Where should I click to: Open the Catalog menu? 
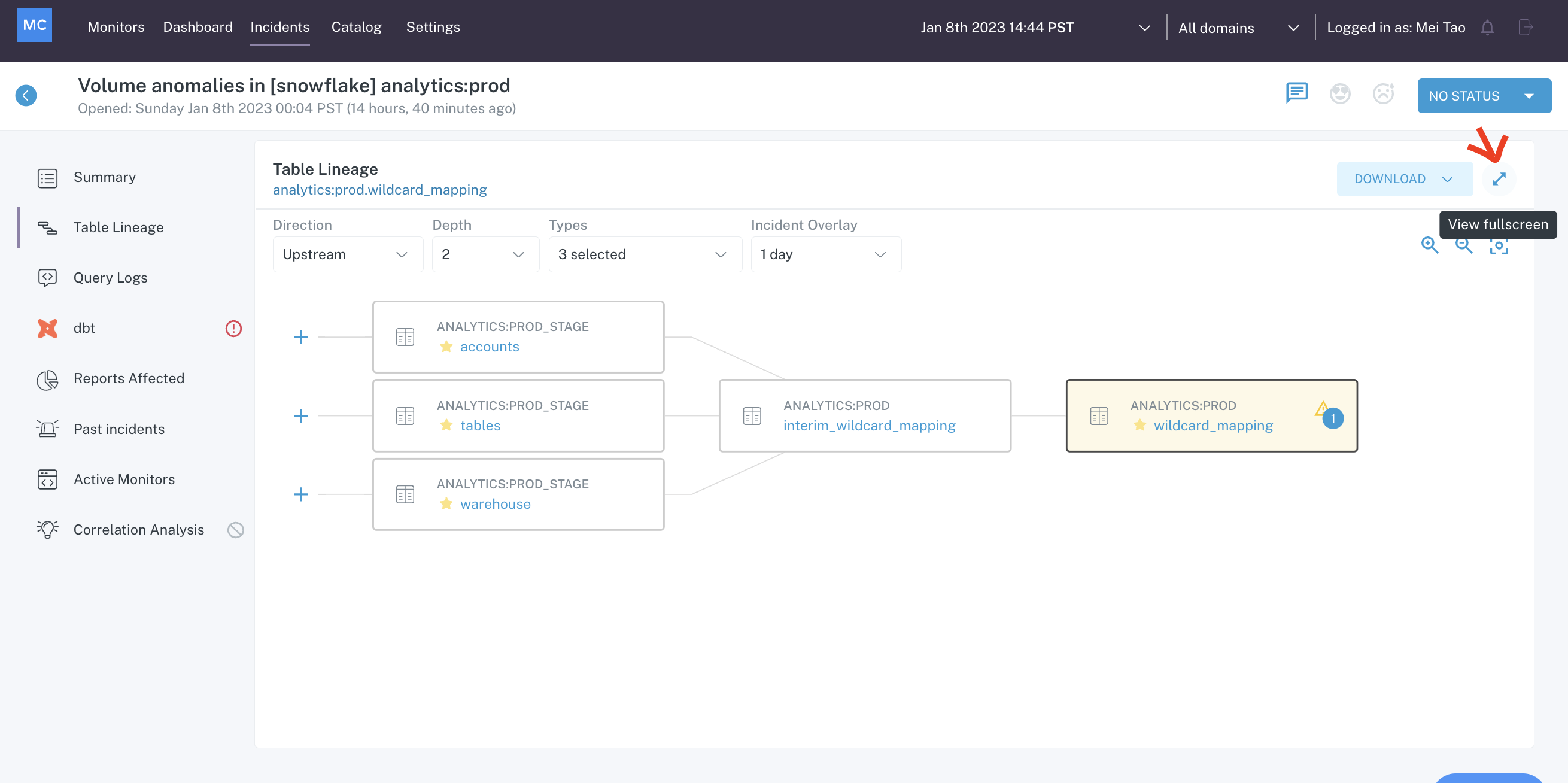pyautogui.click(x=356, y=27)
